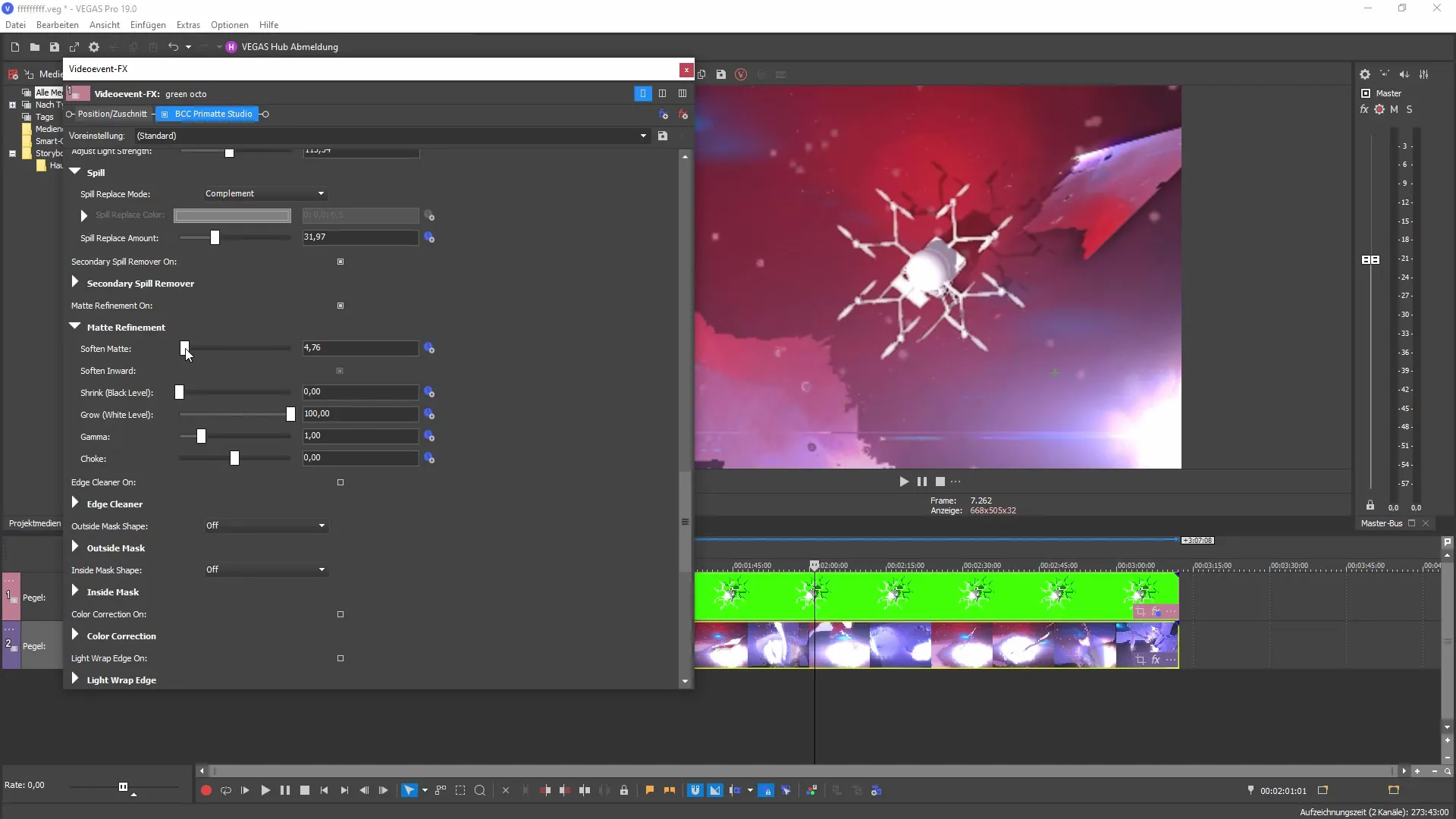Click Go to Start transport button
Screen dimensions: 1456x819
point(325,790)
